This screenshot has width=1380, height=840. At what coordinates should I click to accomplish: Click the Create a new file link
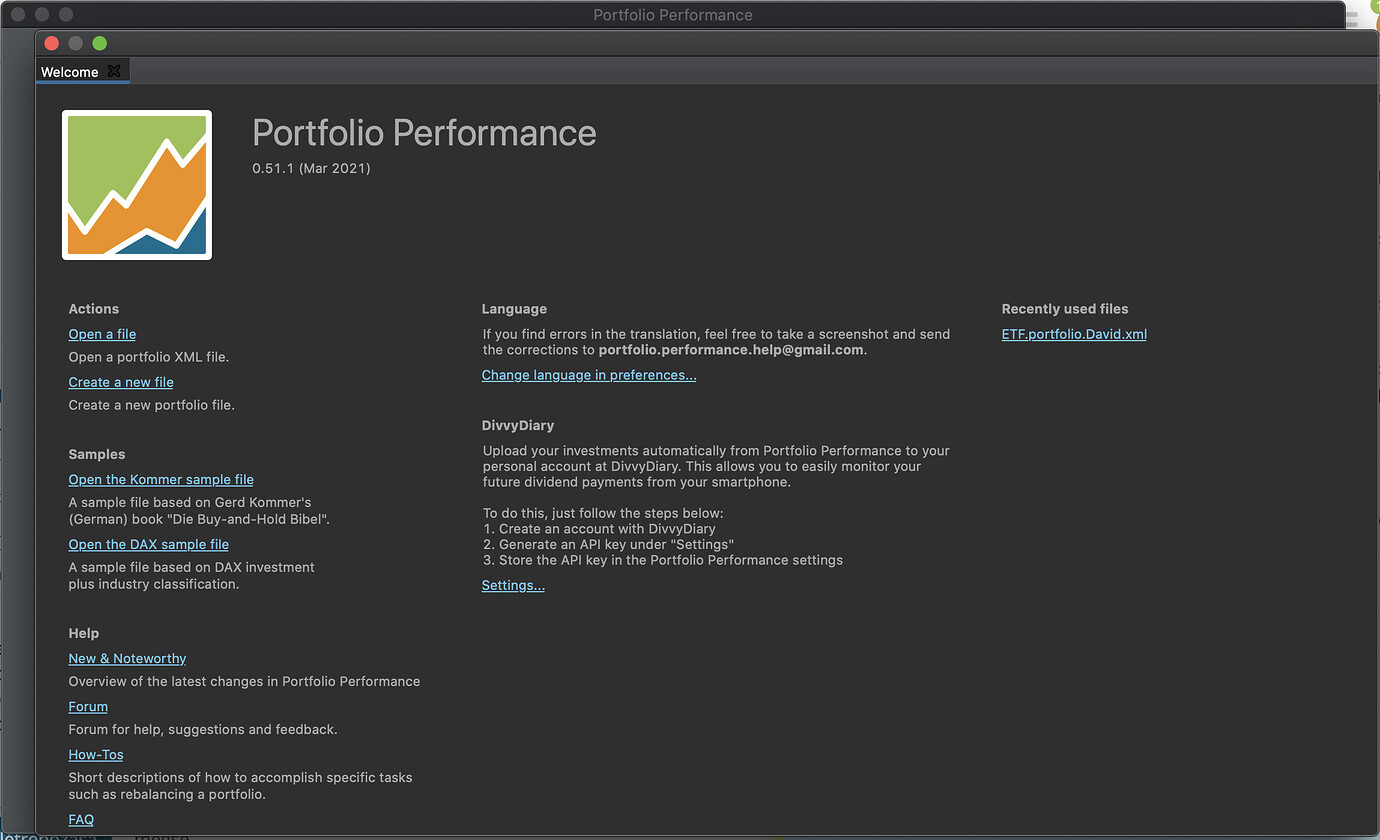pyautogui.click(x=121, y=382)
